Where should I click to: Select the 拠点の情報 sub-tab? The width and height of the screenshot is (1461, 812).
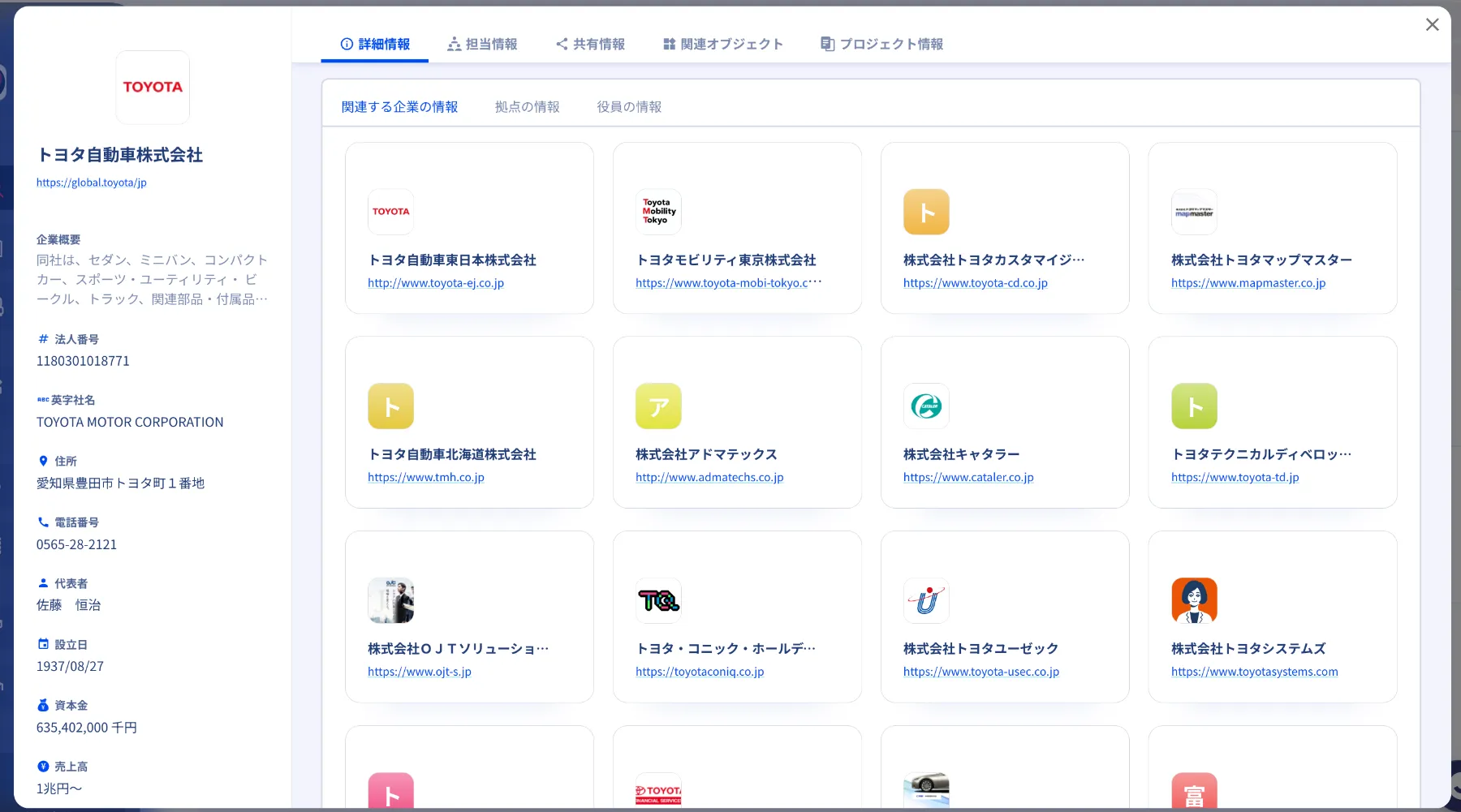527,107
